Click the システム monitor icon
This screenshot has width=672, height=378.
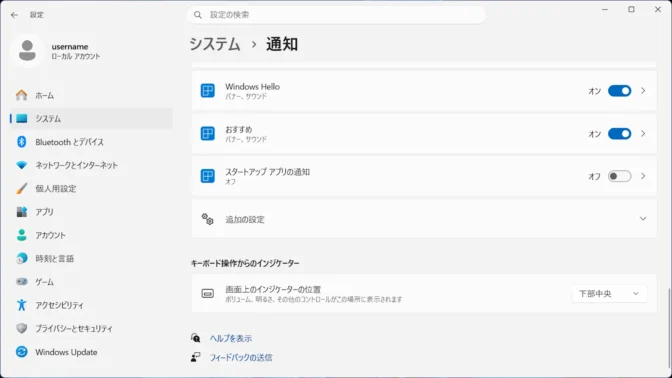coord(21,119)
